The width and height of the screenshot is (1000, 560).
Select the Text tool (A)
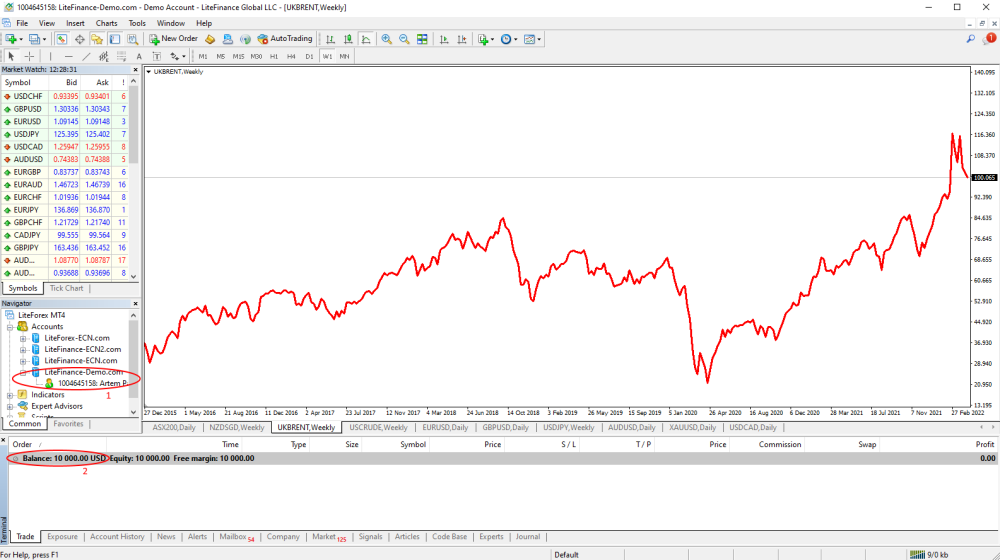coord(139,56)
